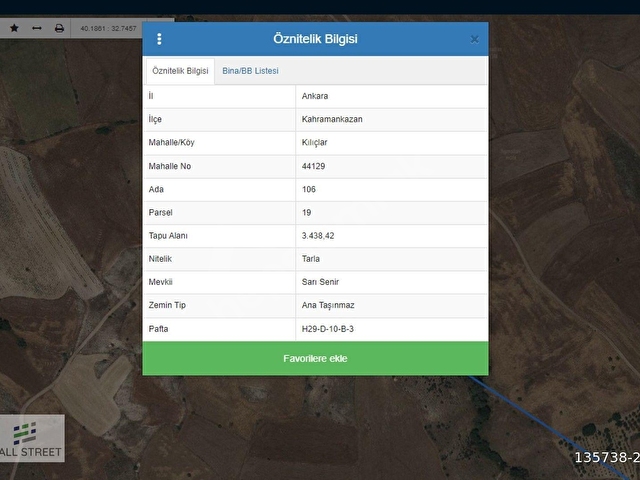Screen dimensions: 640x480
Task: Click the Zemin Tip value Ana Taşınmaz
Action: click(x=328, y=305)
